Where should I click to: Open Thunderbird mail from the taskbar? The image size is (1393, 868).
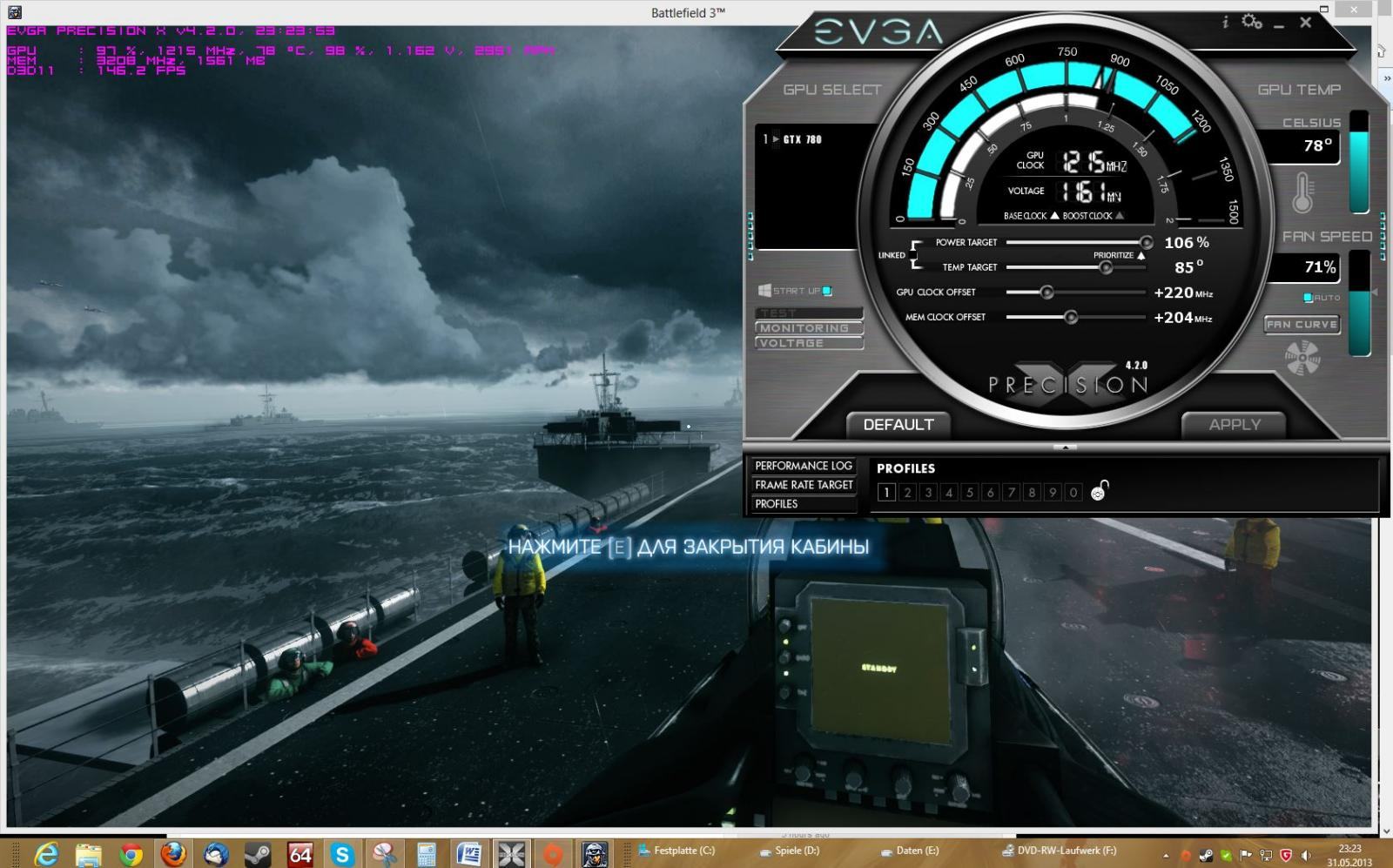(x=216, y=854)
